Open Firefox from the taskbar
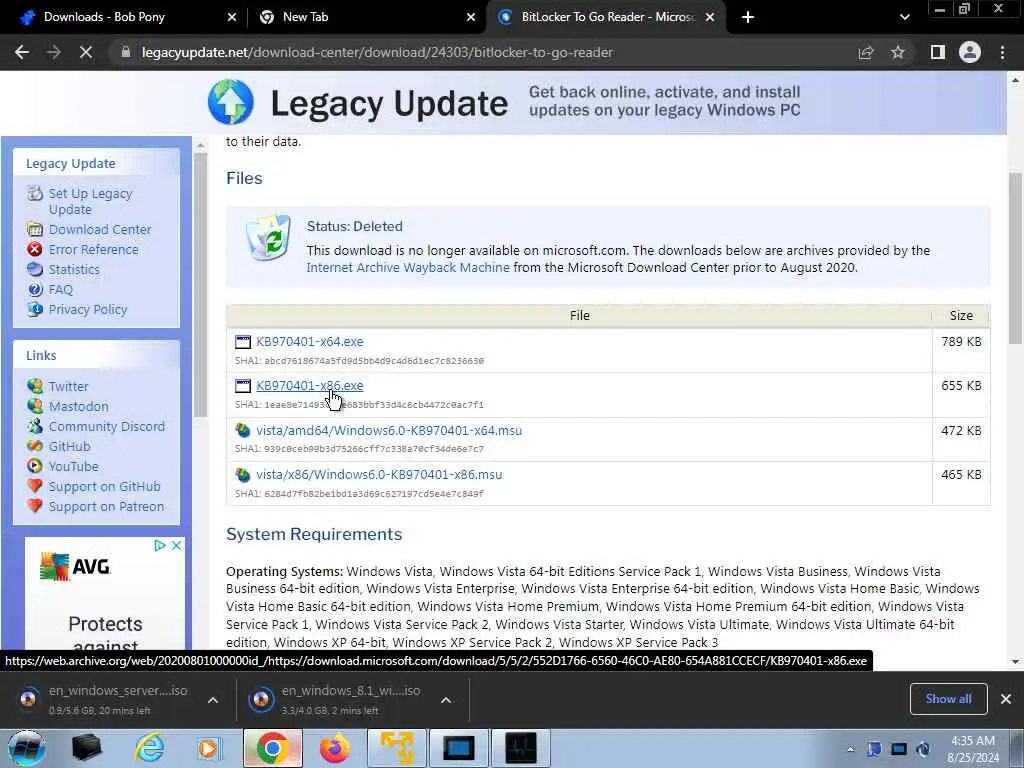Image resolution: width=1024 pixels, height=768 pixels. tap(334, 748)
